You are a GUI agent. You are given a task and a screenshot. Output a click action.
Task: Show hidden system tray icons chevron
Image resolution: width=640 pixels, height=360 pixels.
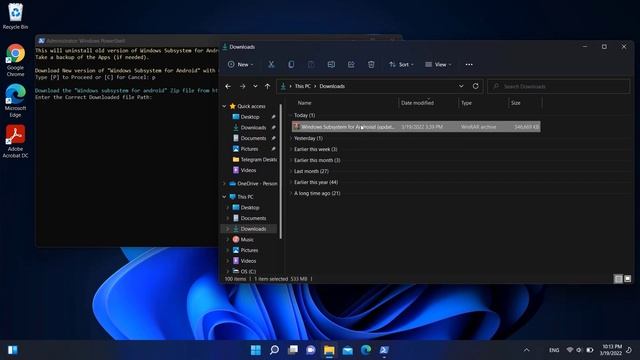coord(527,350)
